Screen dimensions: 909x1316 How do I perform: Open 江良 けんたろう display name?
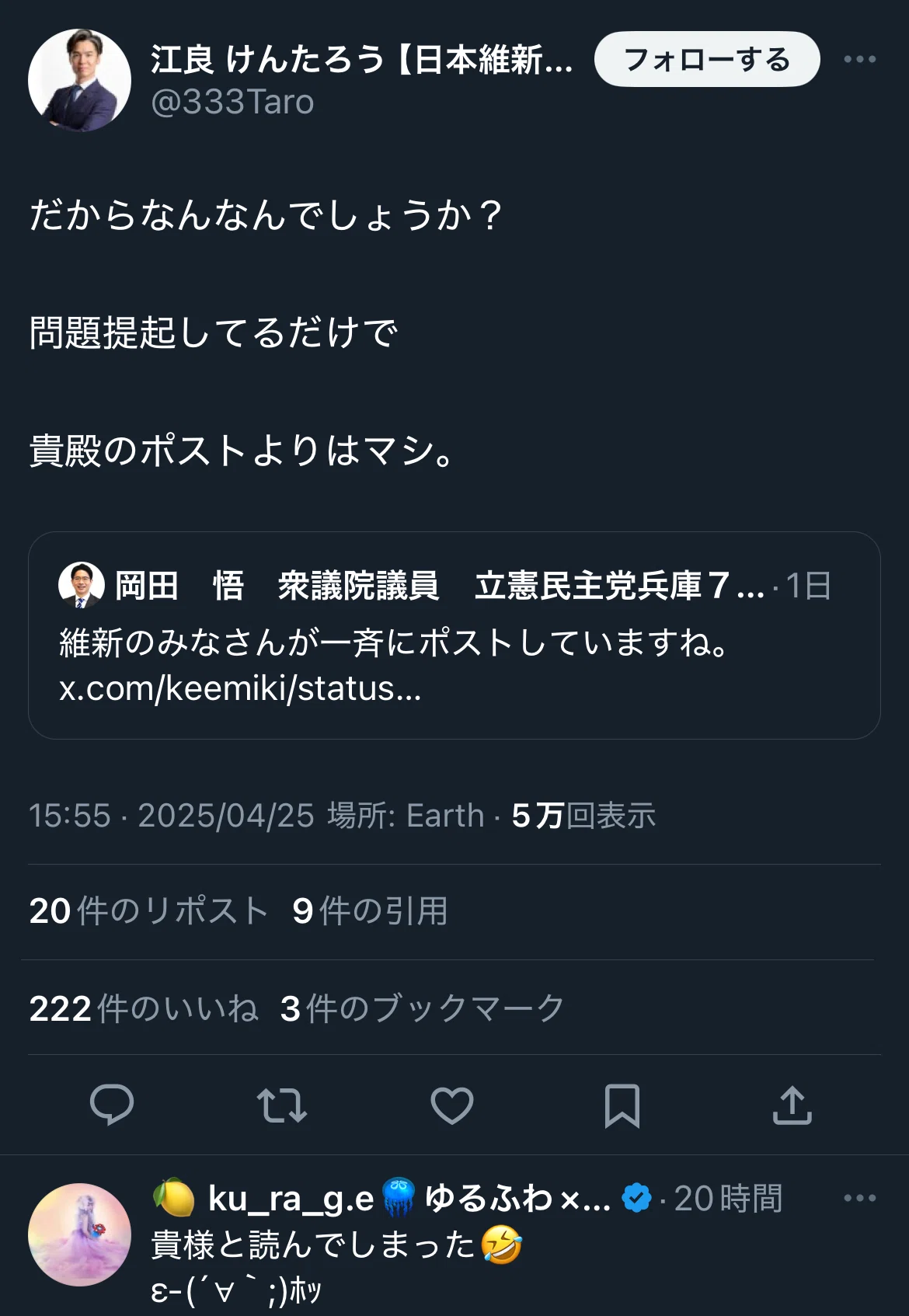click(x=362, y=60)
